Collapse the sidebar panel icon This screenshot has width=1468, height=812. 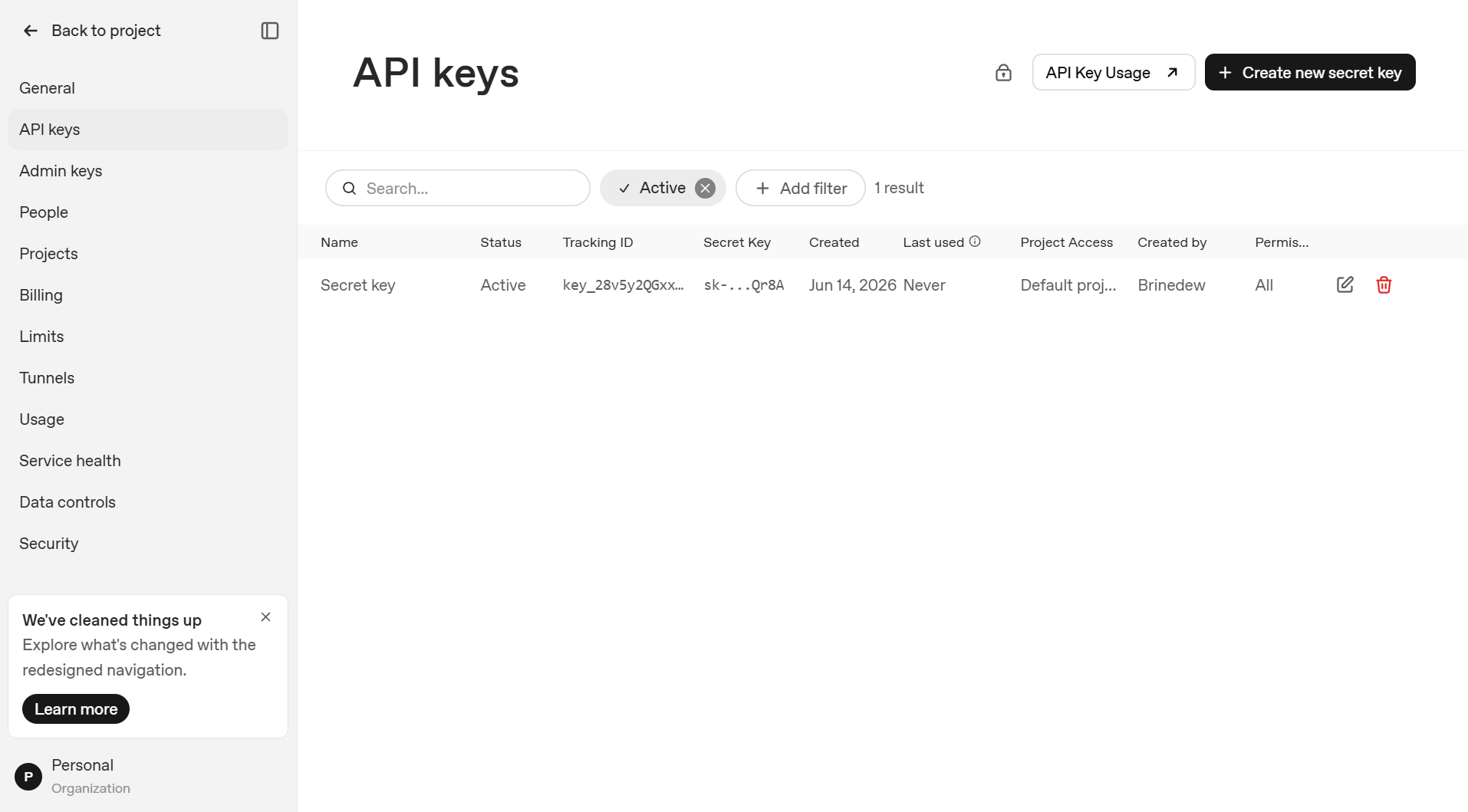(x=270, y=31)
